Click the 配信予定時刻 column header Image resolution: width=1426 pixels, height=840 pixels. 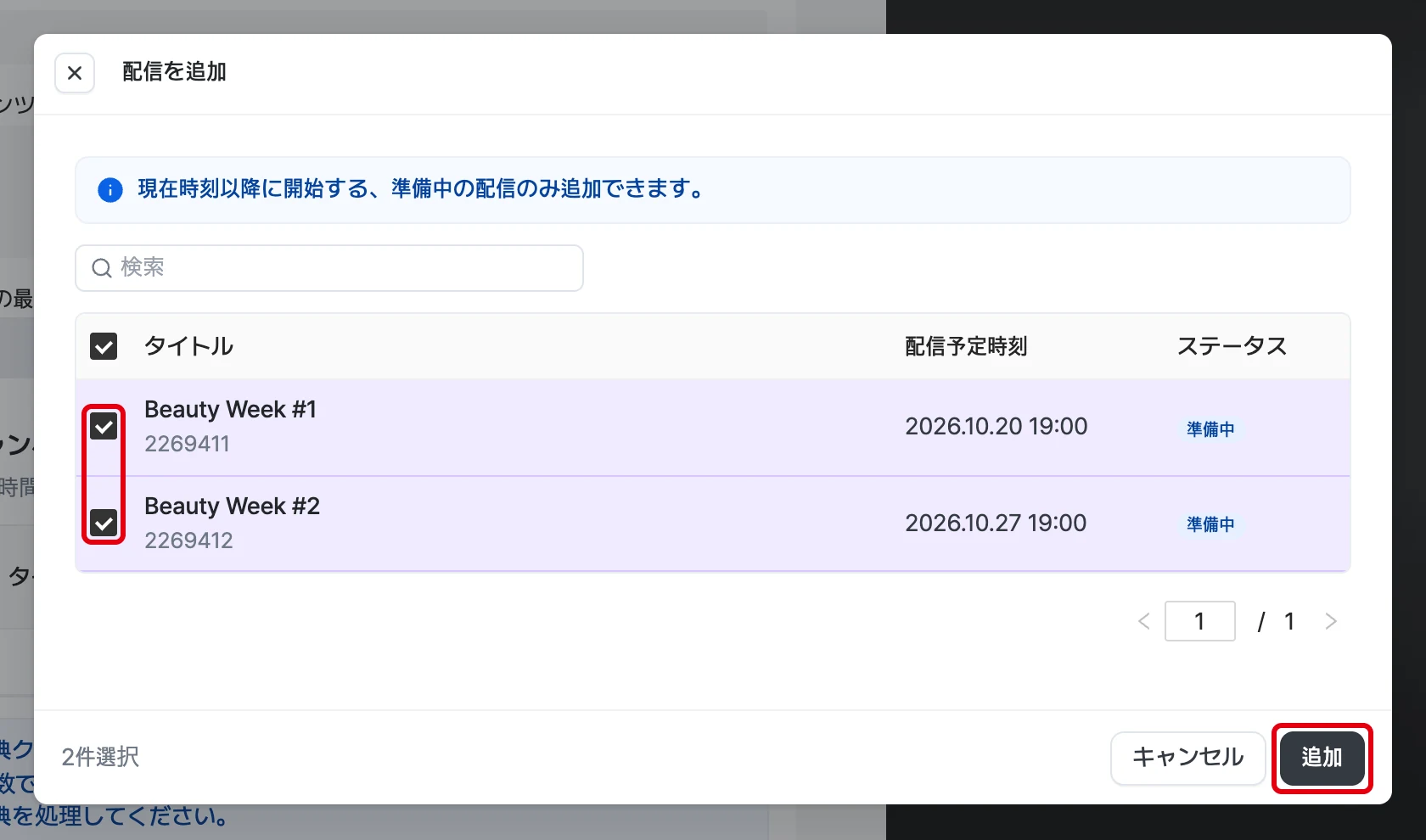tap(966, 346)
